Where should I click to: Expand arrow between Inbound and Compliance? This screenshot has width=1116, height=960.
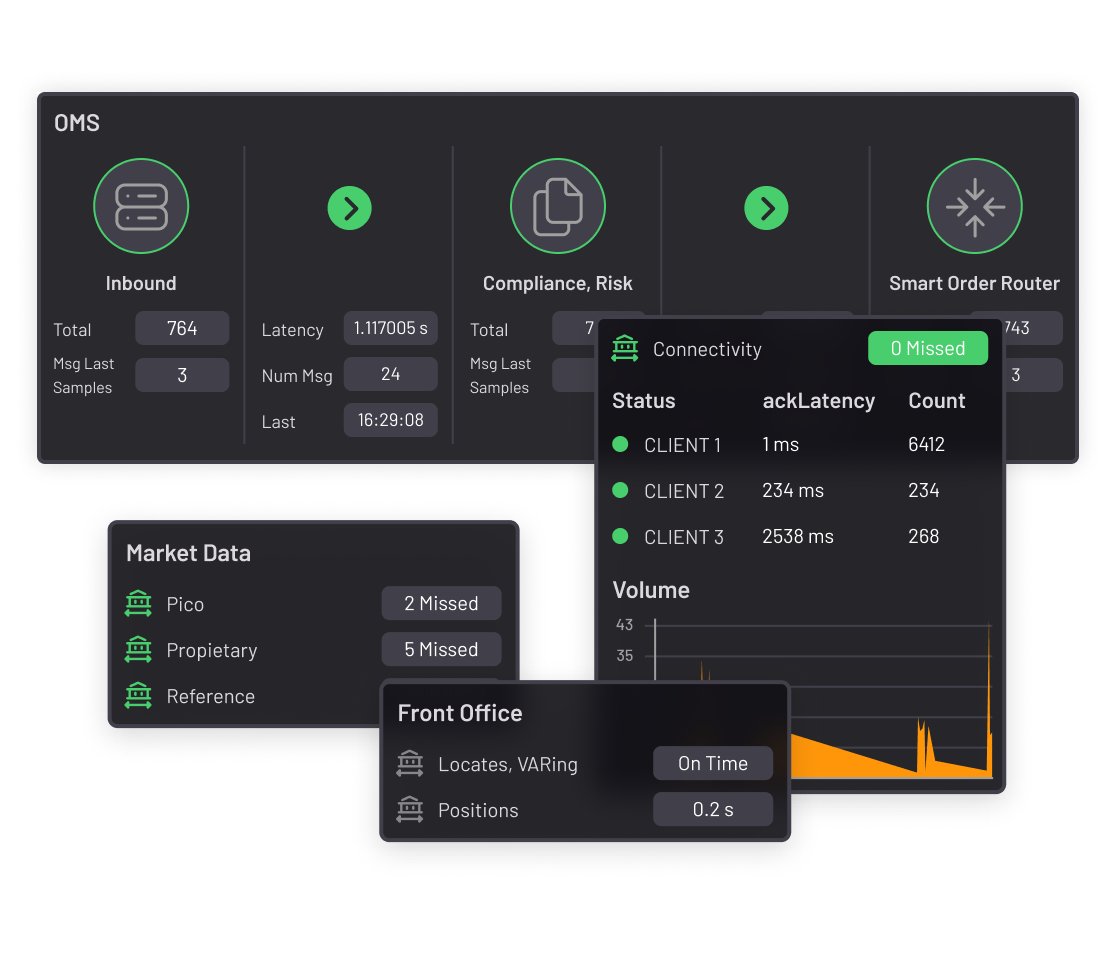350,208
